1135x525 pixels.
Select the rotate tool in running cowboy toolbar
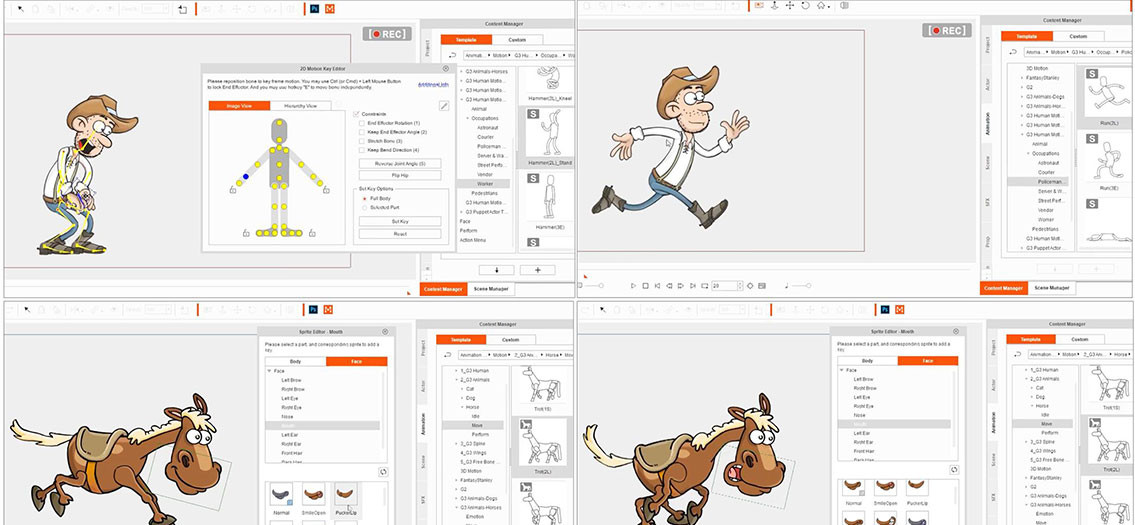805,5
